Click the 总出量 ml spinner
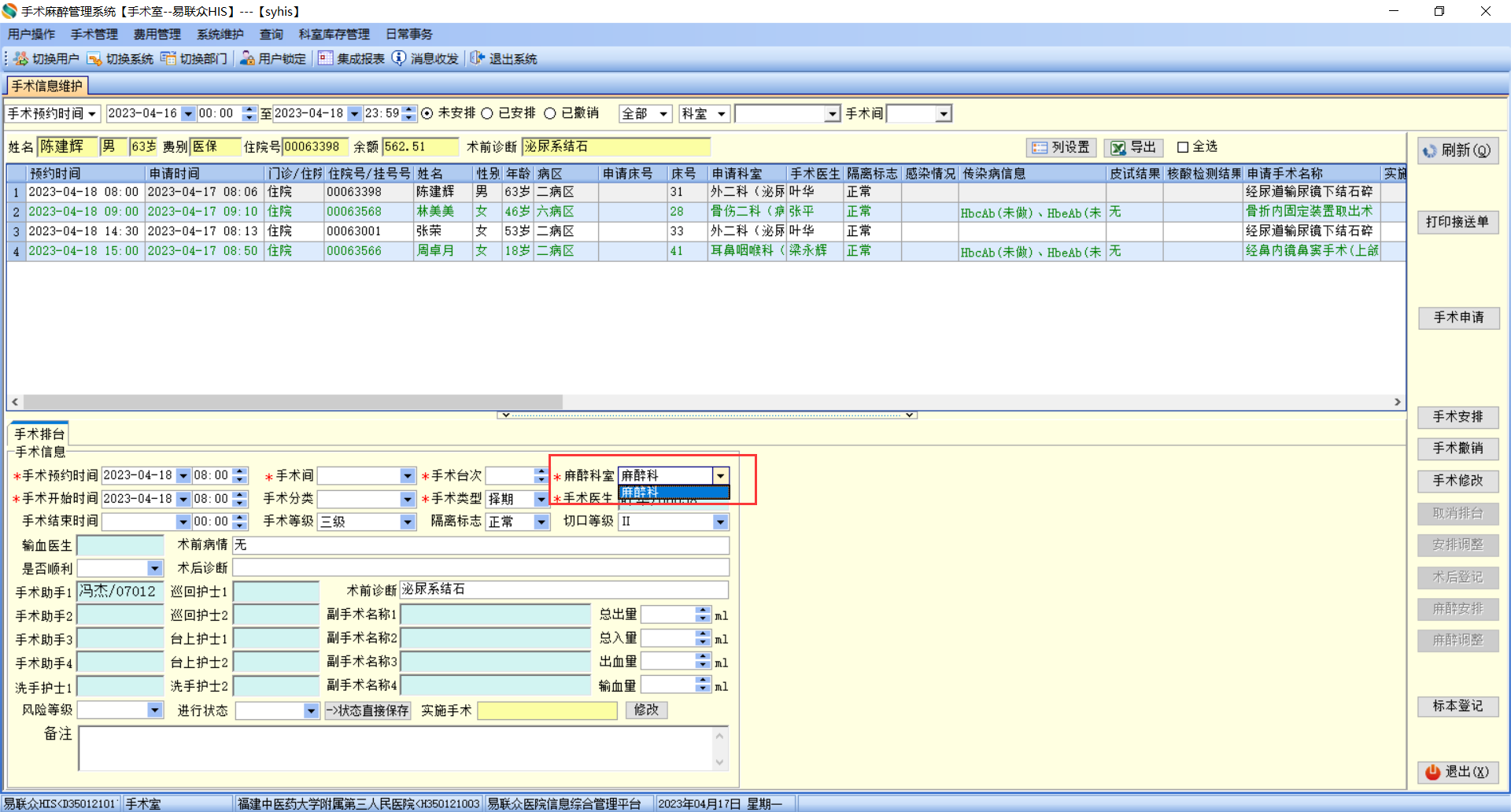 pyautogui.click(x=676, y=615)
